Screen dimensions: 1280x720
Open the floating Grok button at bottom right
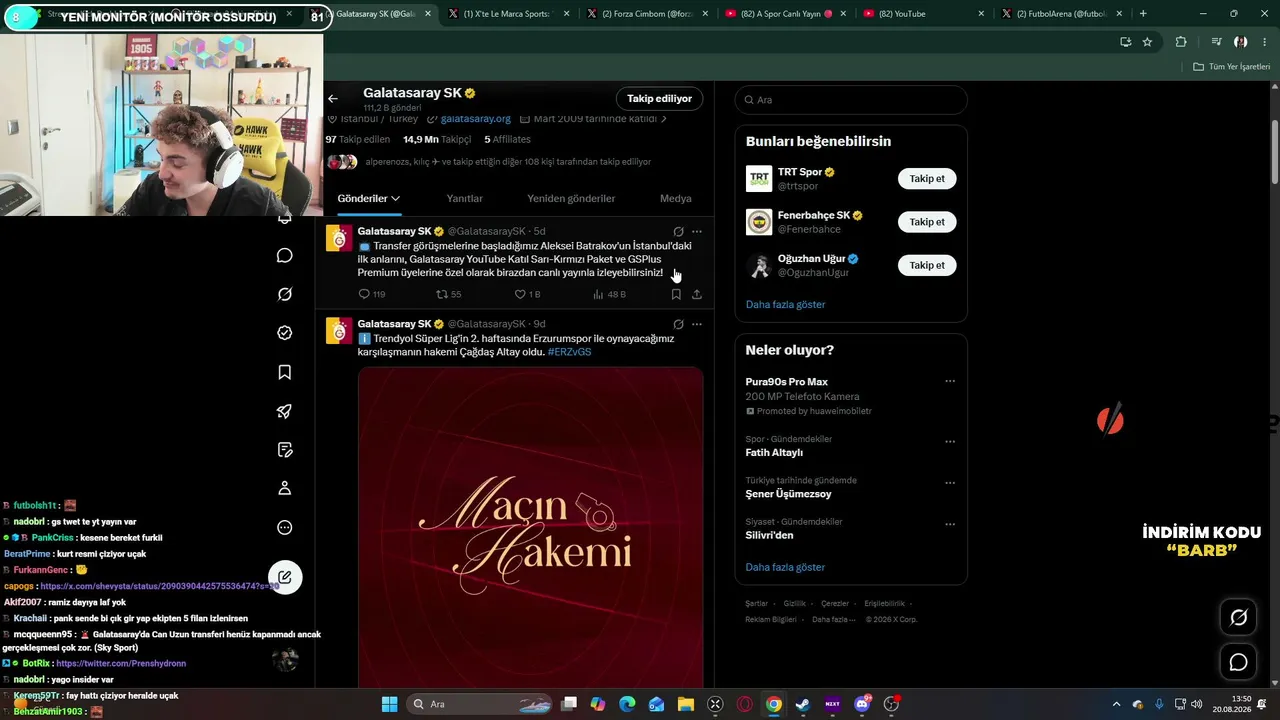click(x=1238, y=618)
